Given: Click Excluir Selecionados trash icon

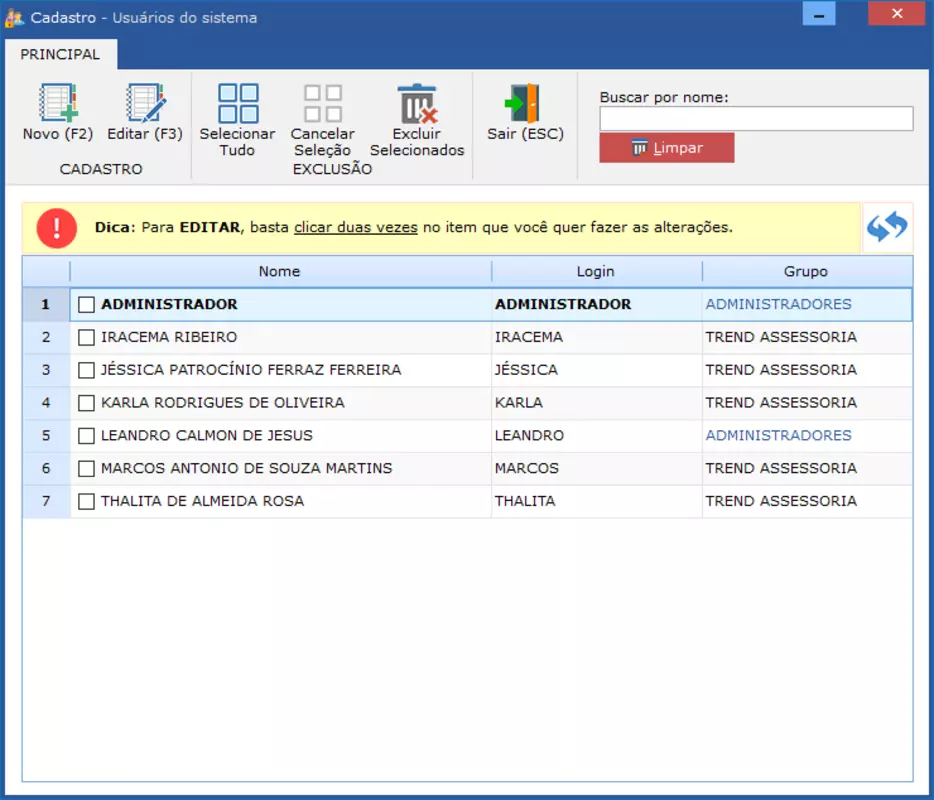Looking at the screenshot, I should 417,102.
